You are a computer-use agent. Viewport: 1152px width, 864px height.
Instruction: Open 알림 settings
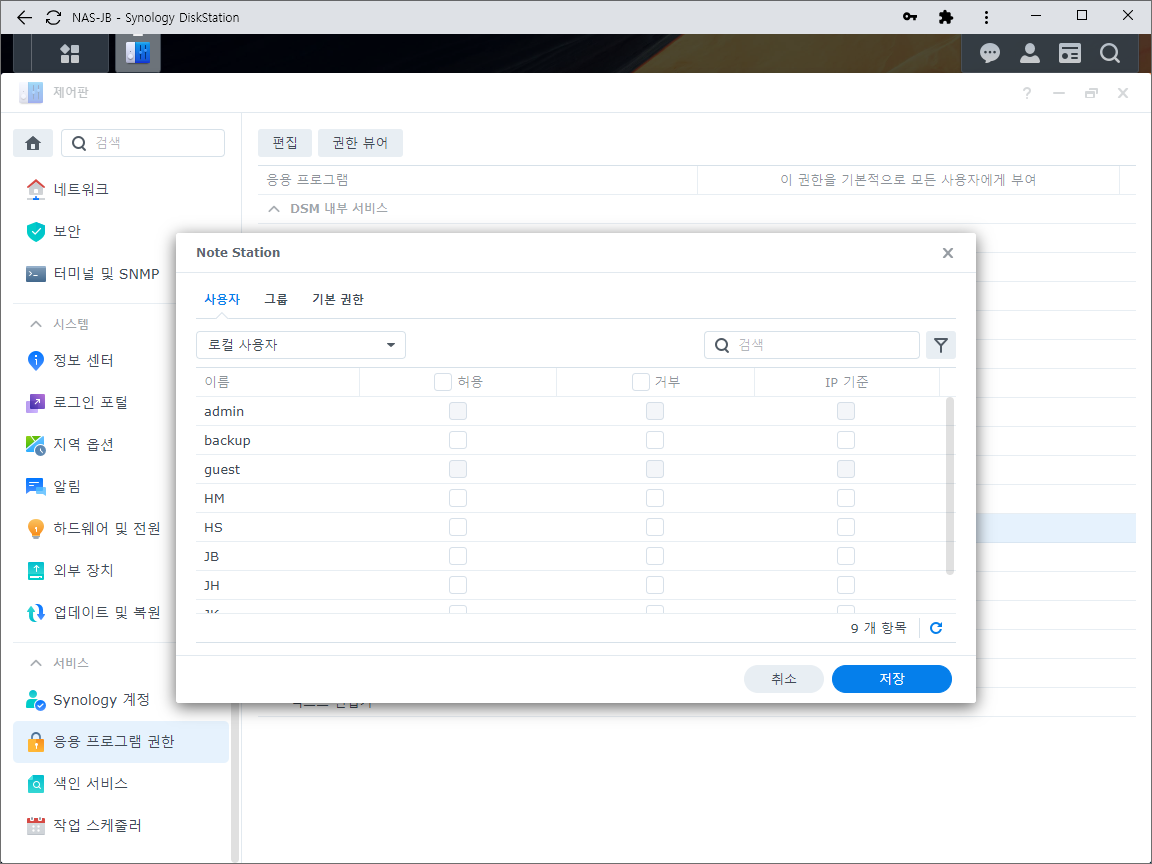tap(53, 486)
